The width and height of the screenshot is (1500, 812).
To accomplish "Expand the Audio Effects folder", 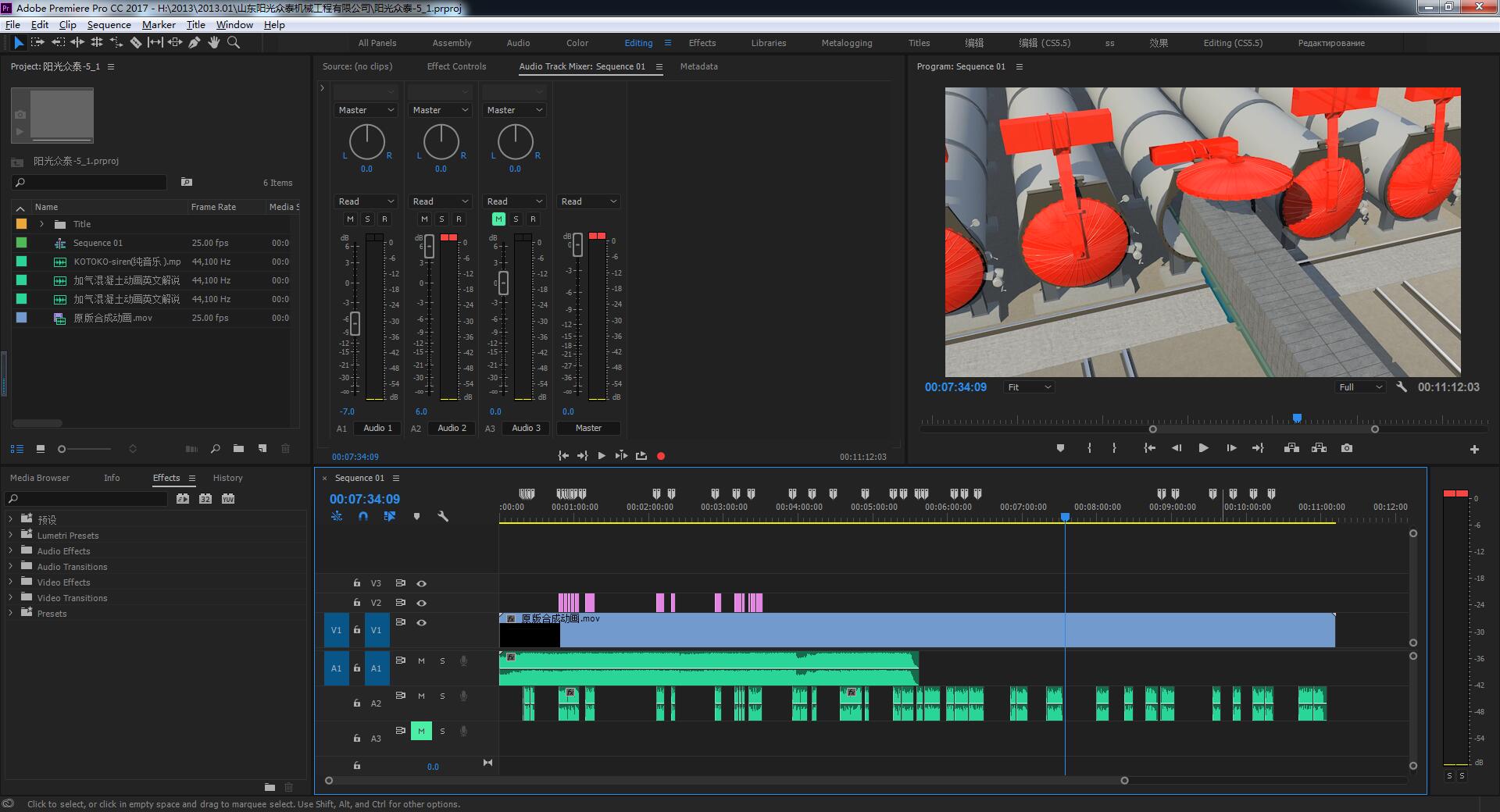I will (x=11, y=551).
